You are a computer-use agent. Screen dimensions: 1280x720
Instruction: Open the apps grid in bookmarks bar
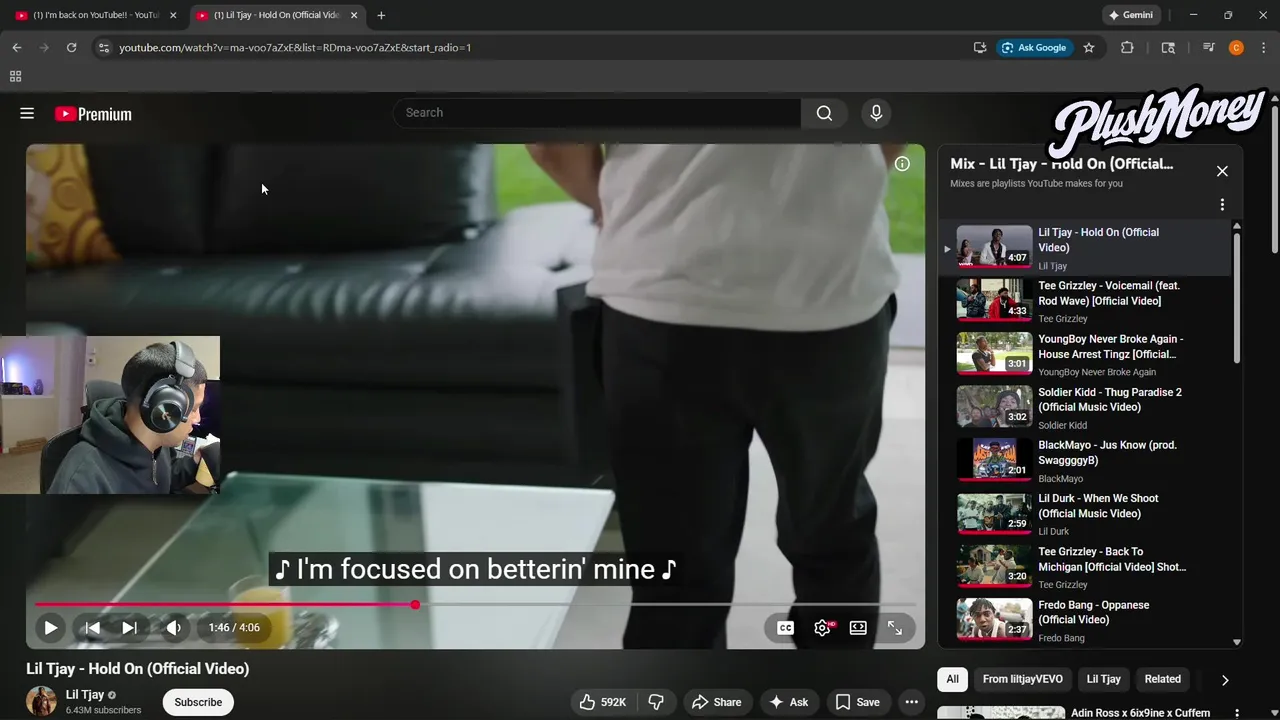coord(15,76)
